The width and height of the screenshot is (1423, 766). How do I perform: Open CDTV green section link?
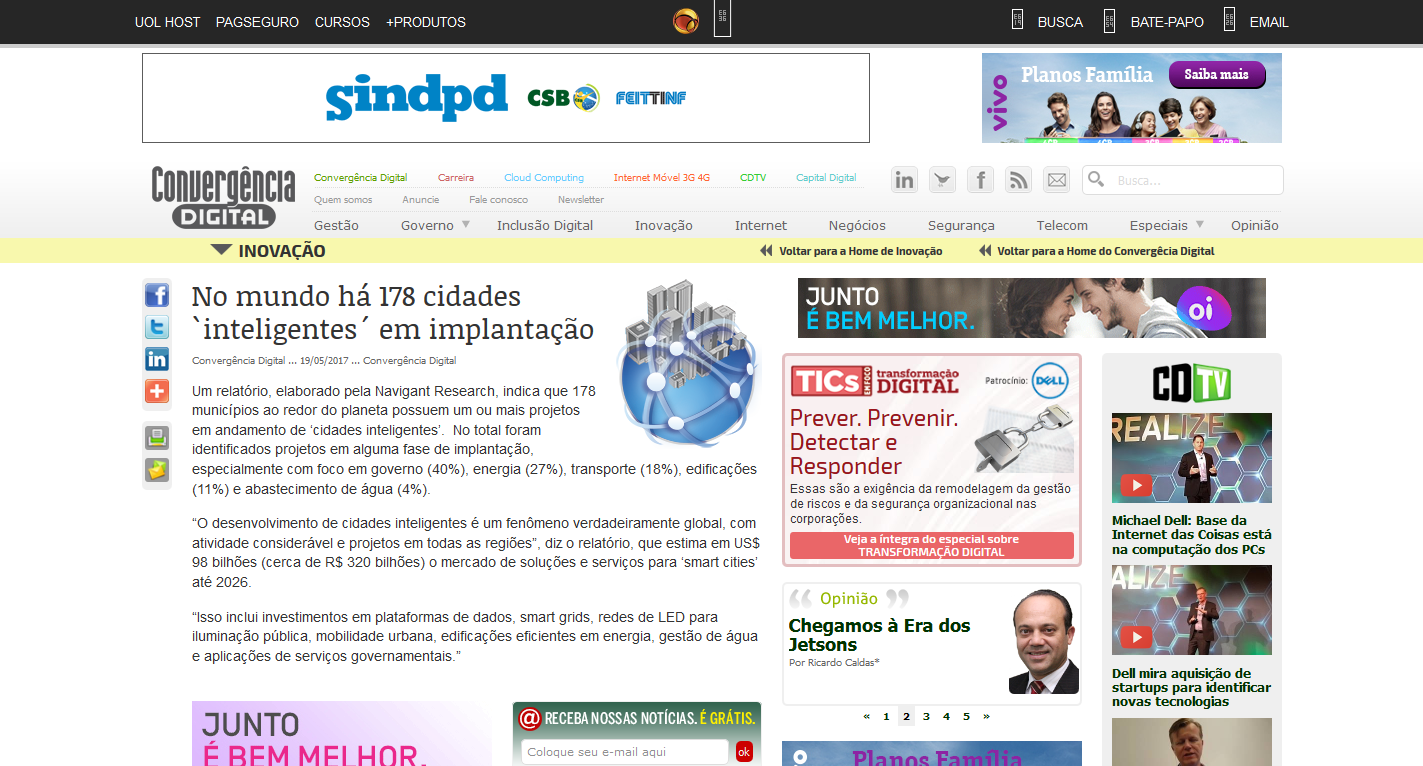click(753, 178)
